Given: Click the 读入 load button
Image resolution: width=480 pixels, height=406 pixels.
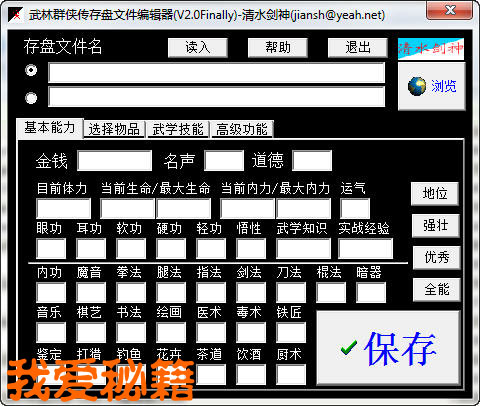Looking at the screenshot, I should 198,47.
